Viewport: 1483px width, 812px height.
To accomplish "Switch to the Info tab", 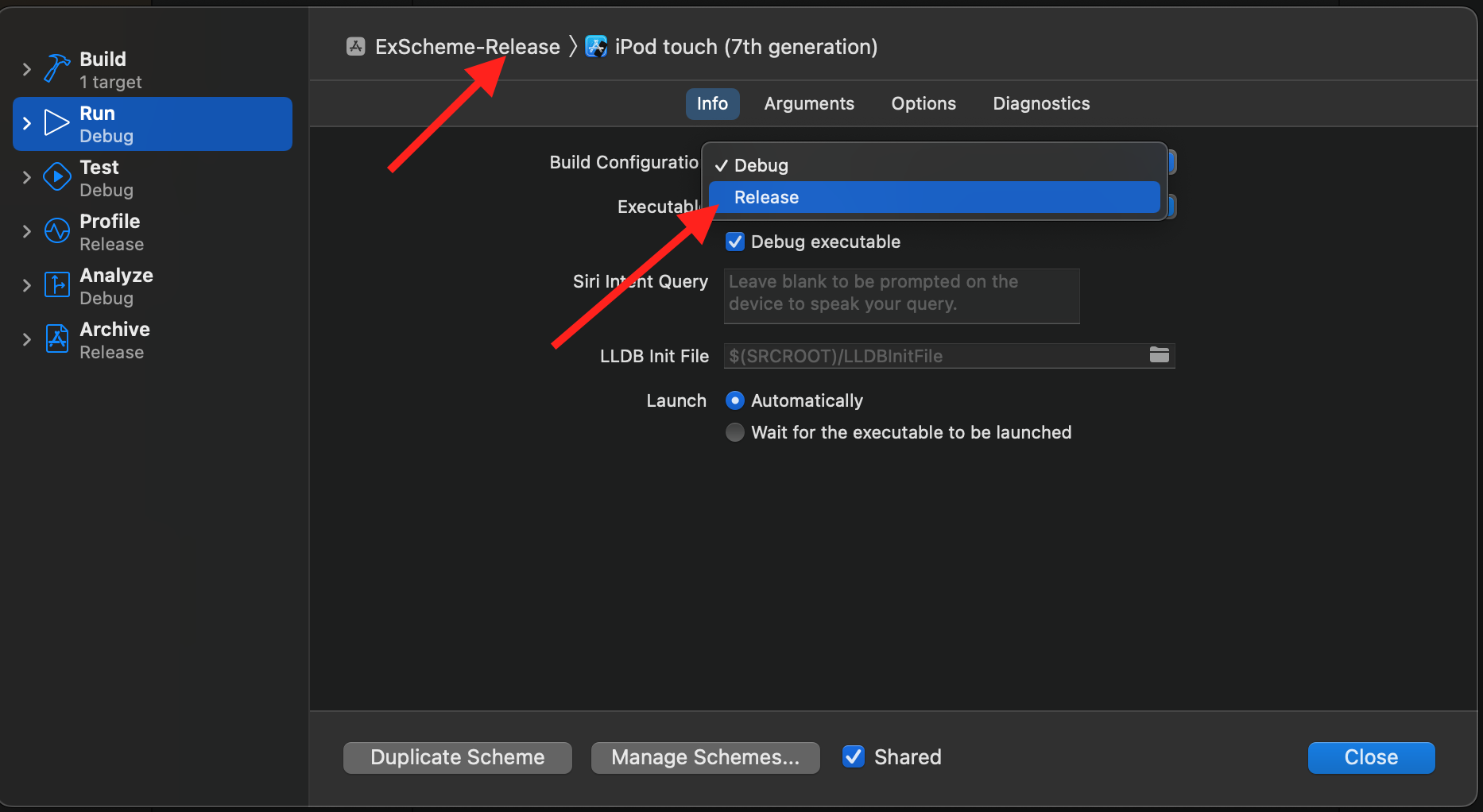I will coord(712,104).
